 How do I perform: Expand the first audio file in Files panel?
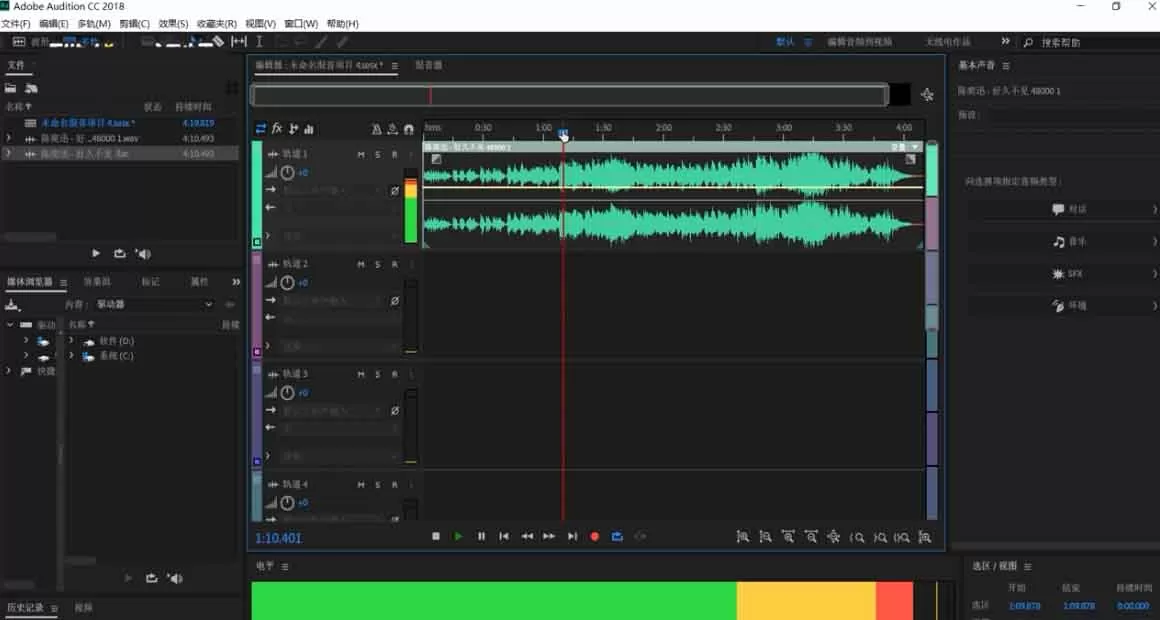click(x=8, y=138)
